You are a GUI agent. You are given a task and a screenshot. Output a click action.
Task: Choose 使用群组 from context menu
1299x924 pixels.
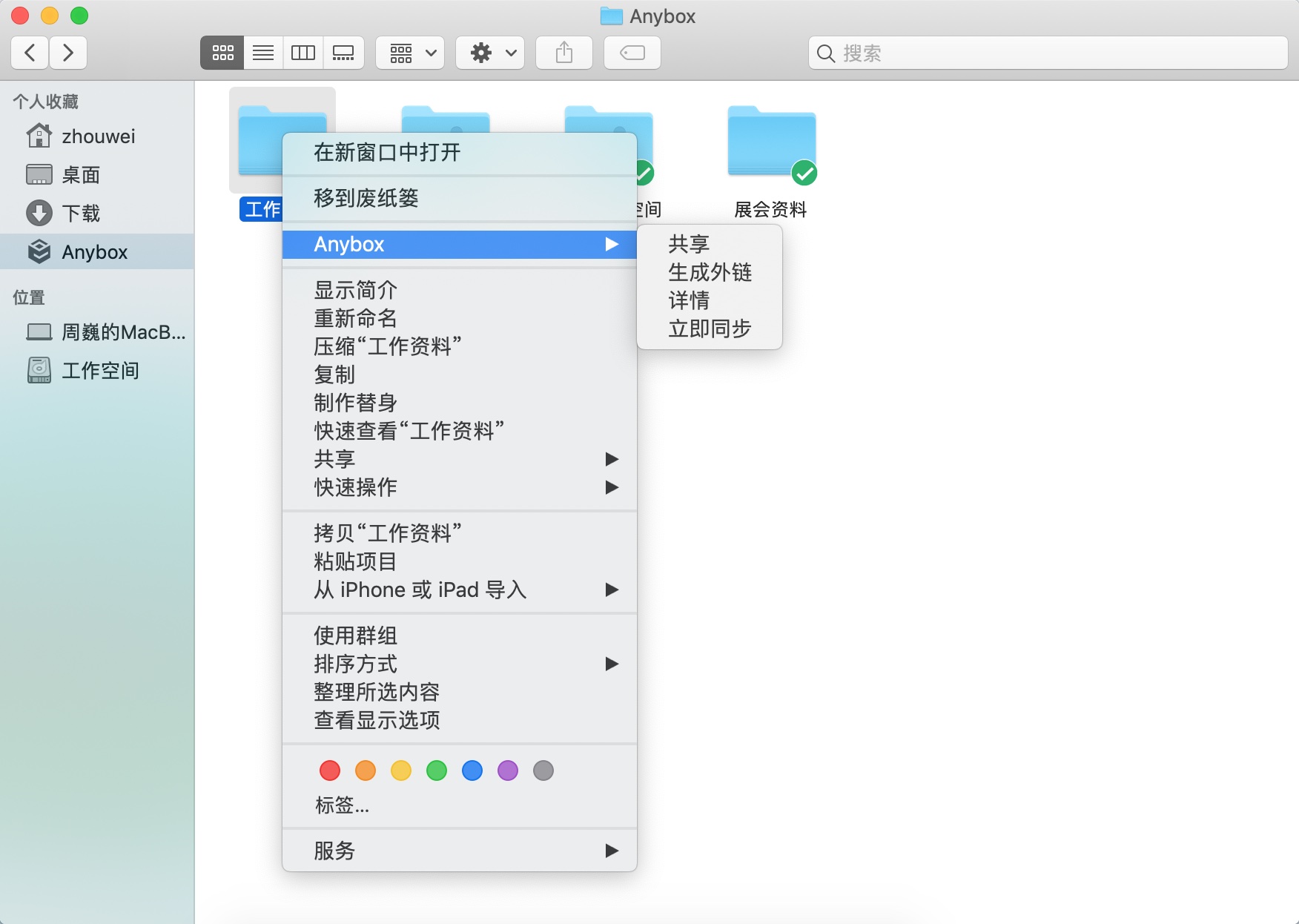click(x=460, y=636)
